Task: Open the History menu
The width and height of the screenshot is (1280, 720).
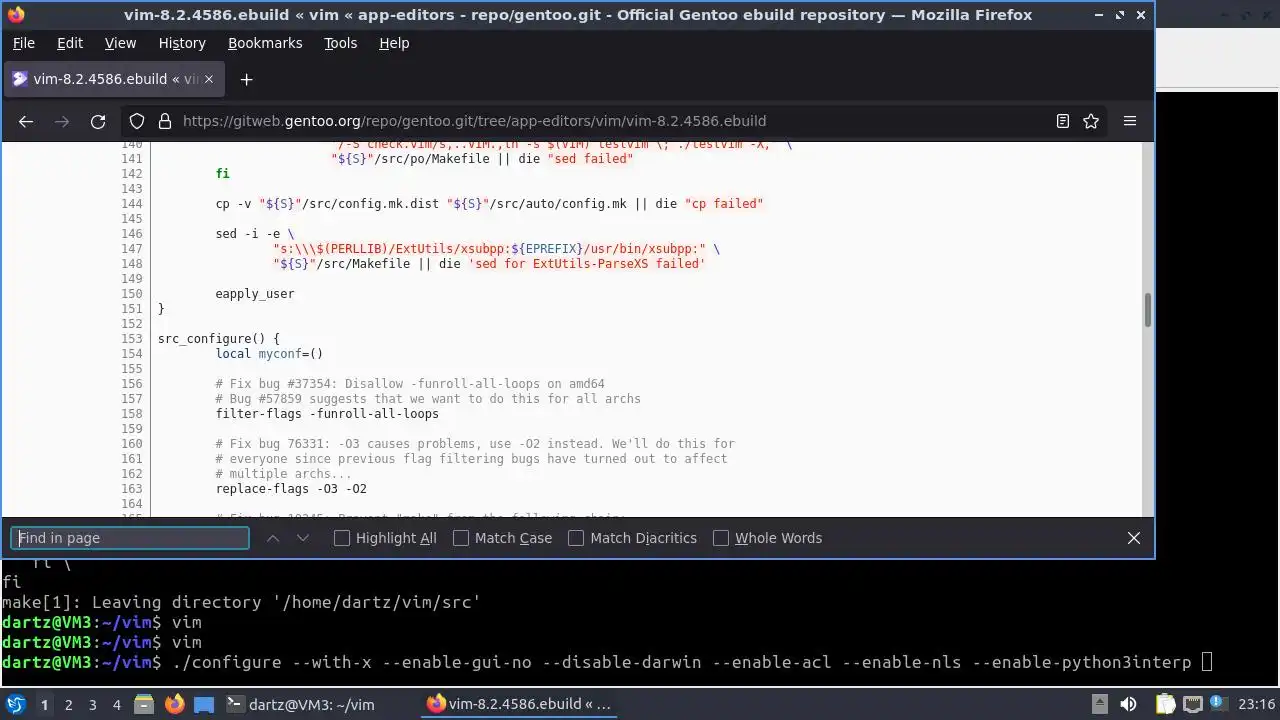Action: (182, 43)
